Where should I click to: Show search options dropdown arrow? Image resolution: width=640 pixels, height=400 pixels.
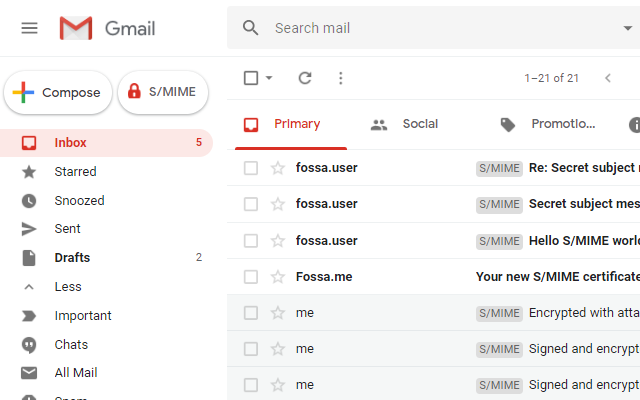point(628,28)
